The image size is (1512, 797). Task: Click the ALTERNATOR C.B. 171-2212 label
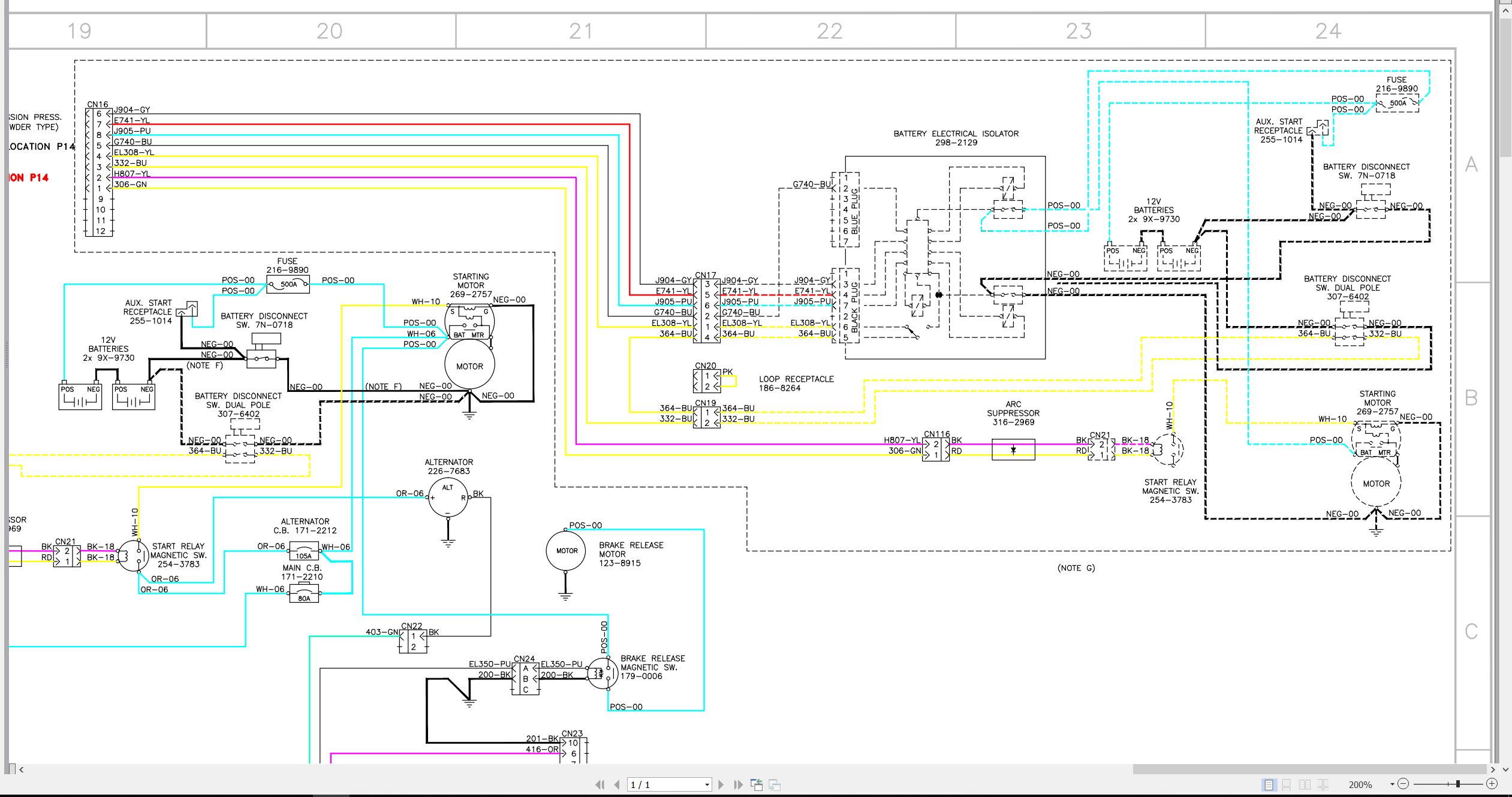(x=305, y=526)
